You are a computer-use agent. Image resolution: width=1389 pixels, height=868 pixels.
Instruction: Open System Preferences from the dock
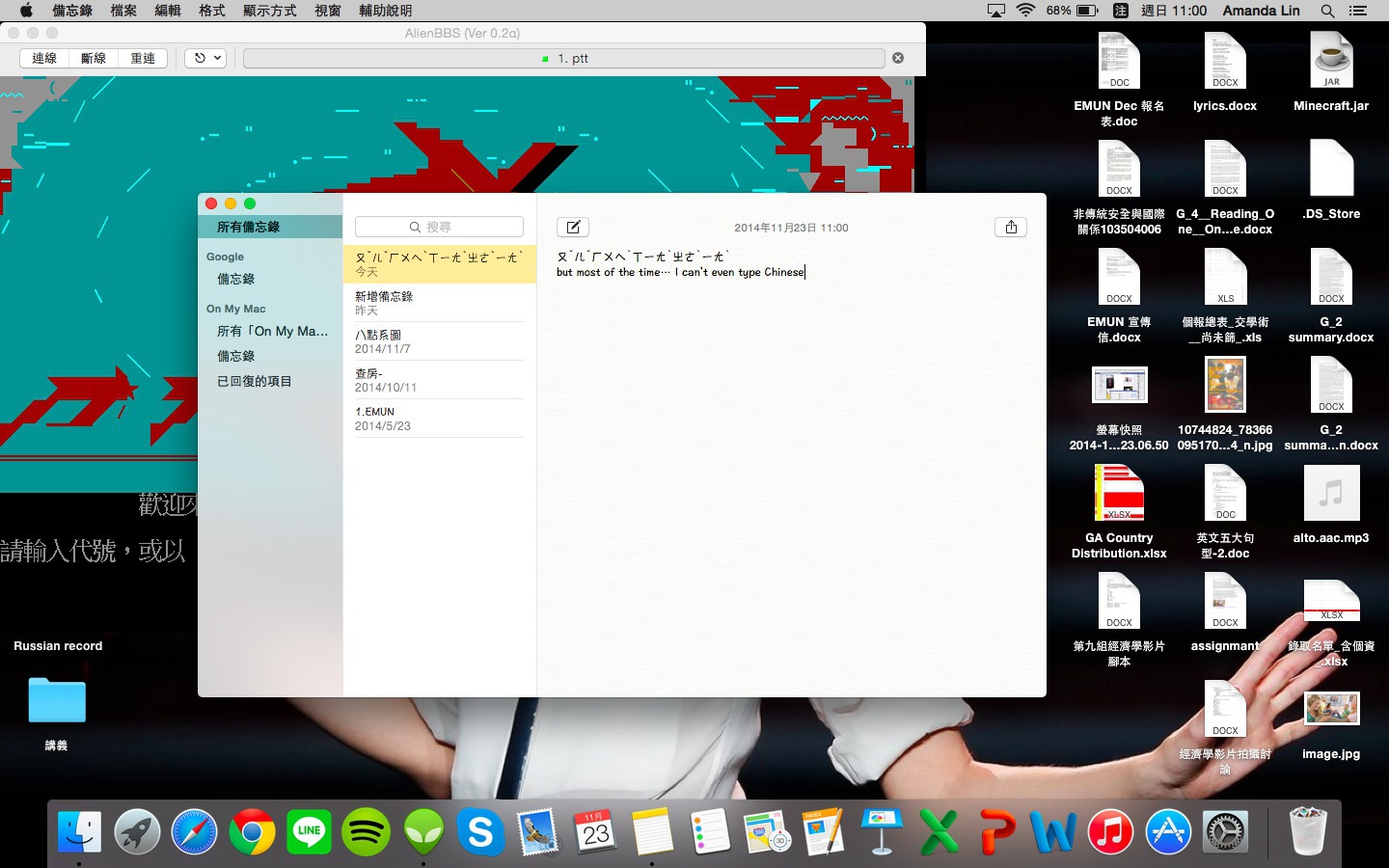(1225, 831)
